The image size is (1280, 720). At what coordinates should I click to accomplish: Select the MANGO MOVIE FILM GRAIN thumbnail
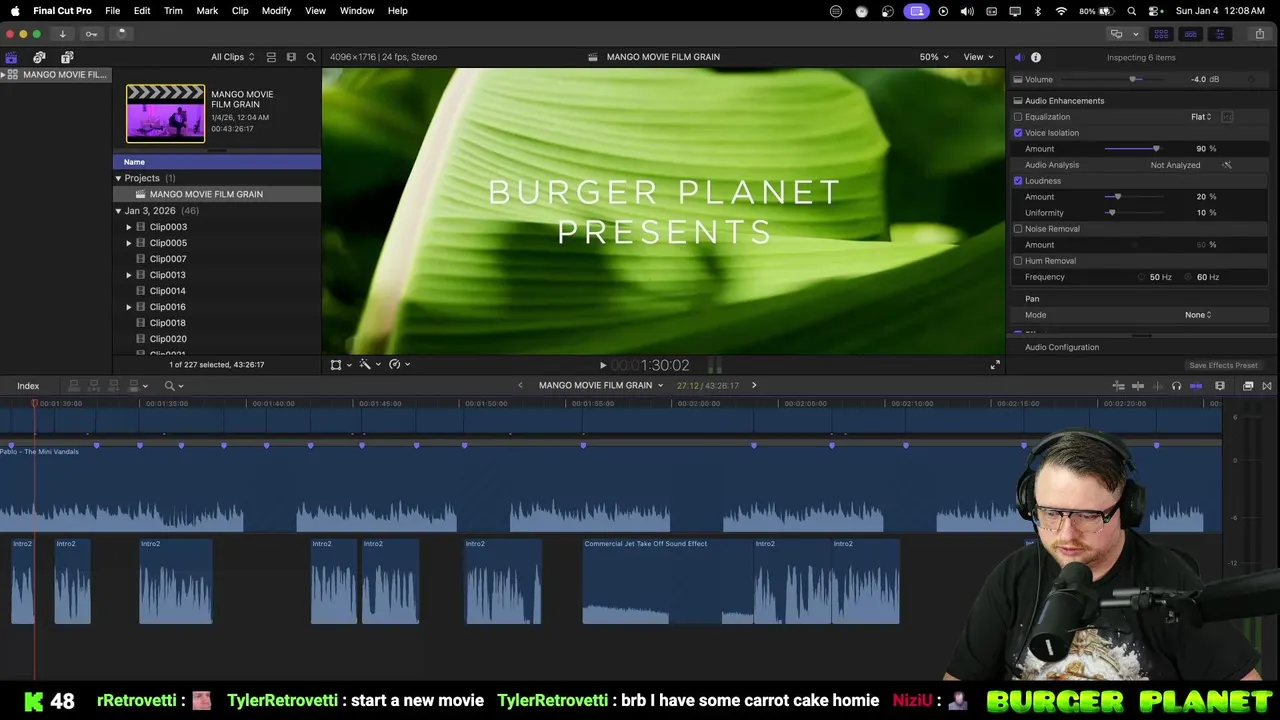click(x=165, y=113)
